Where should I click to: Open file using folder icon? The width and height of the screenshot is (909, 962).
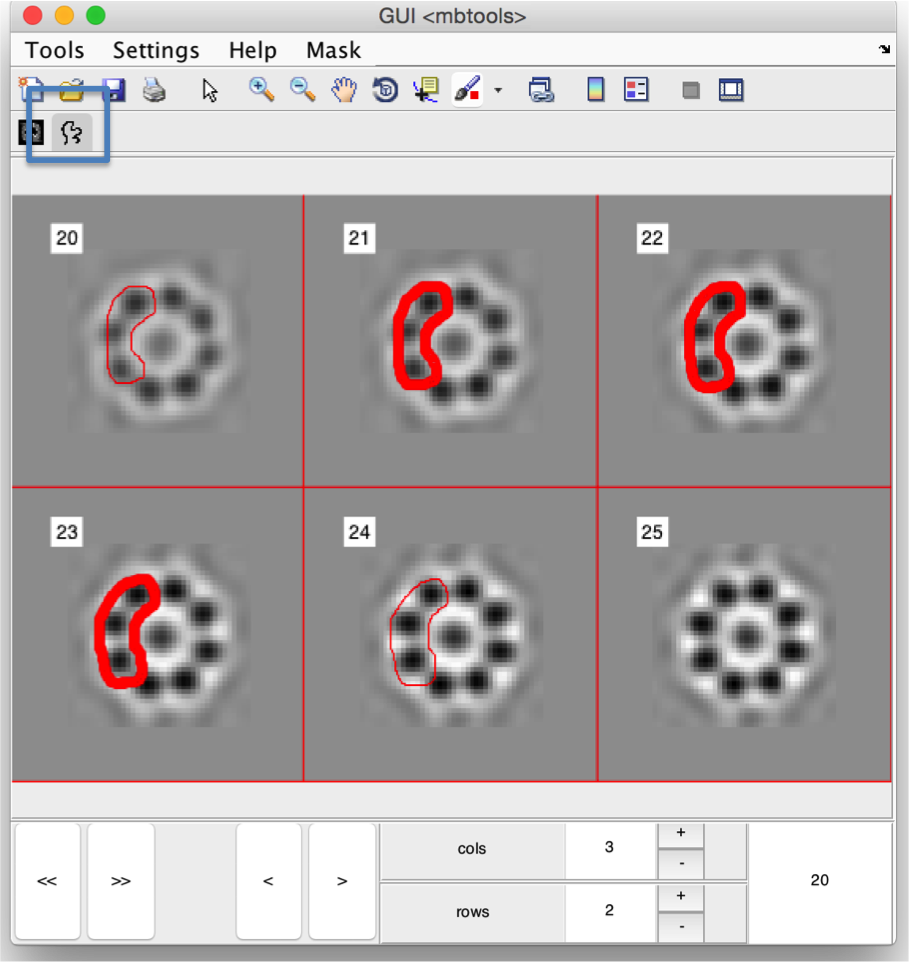point(72,90)
